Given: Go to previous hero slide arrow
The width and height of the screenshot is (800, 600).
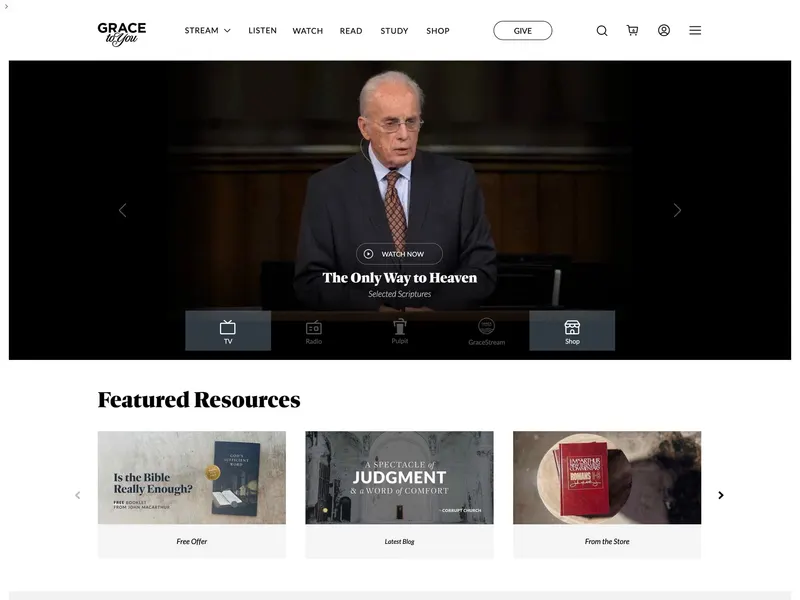Looking at the screenshot, I should click(x=122, y=210).
